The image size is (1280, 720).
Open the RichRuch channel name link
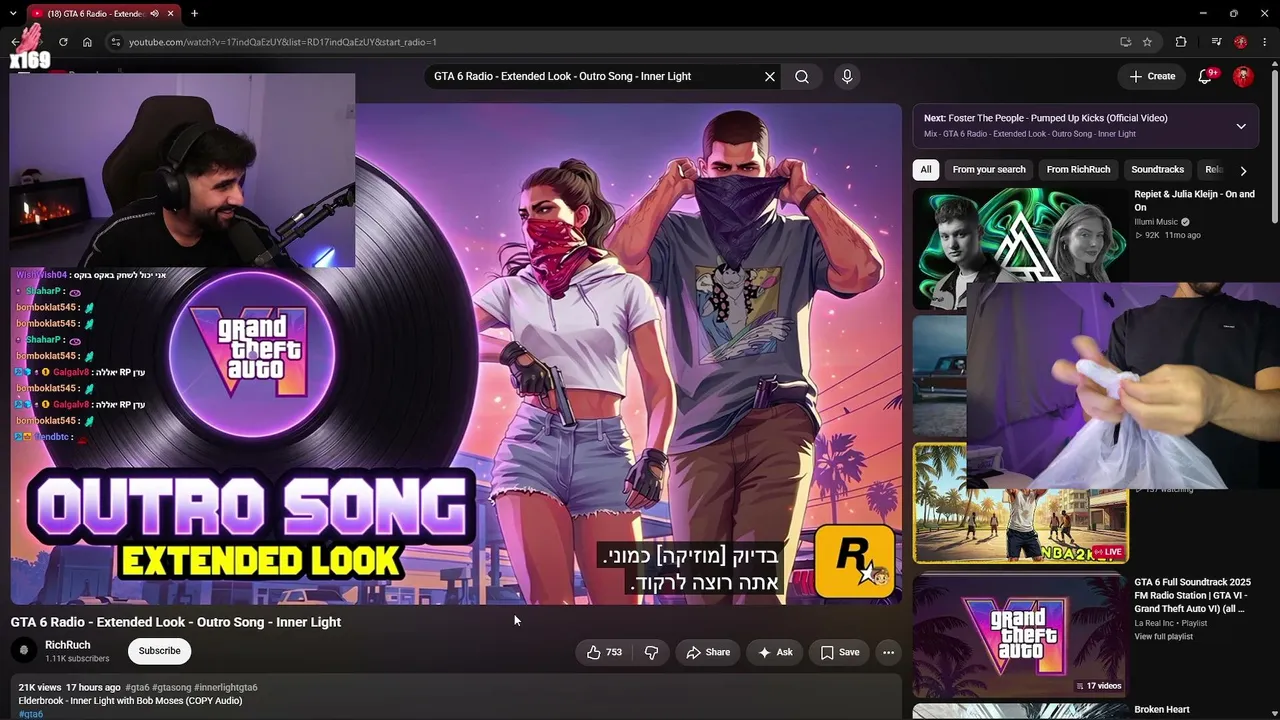(x=68, y=645)
